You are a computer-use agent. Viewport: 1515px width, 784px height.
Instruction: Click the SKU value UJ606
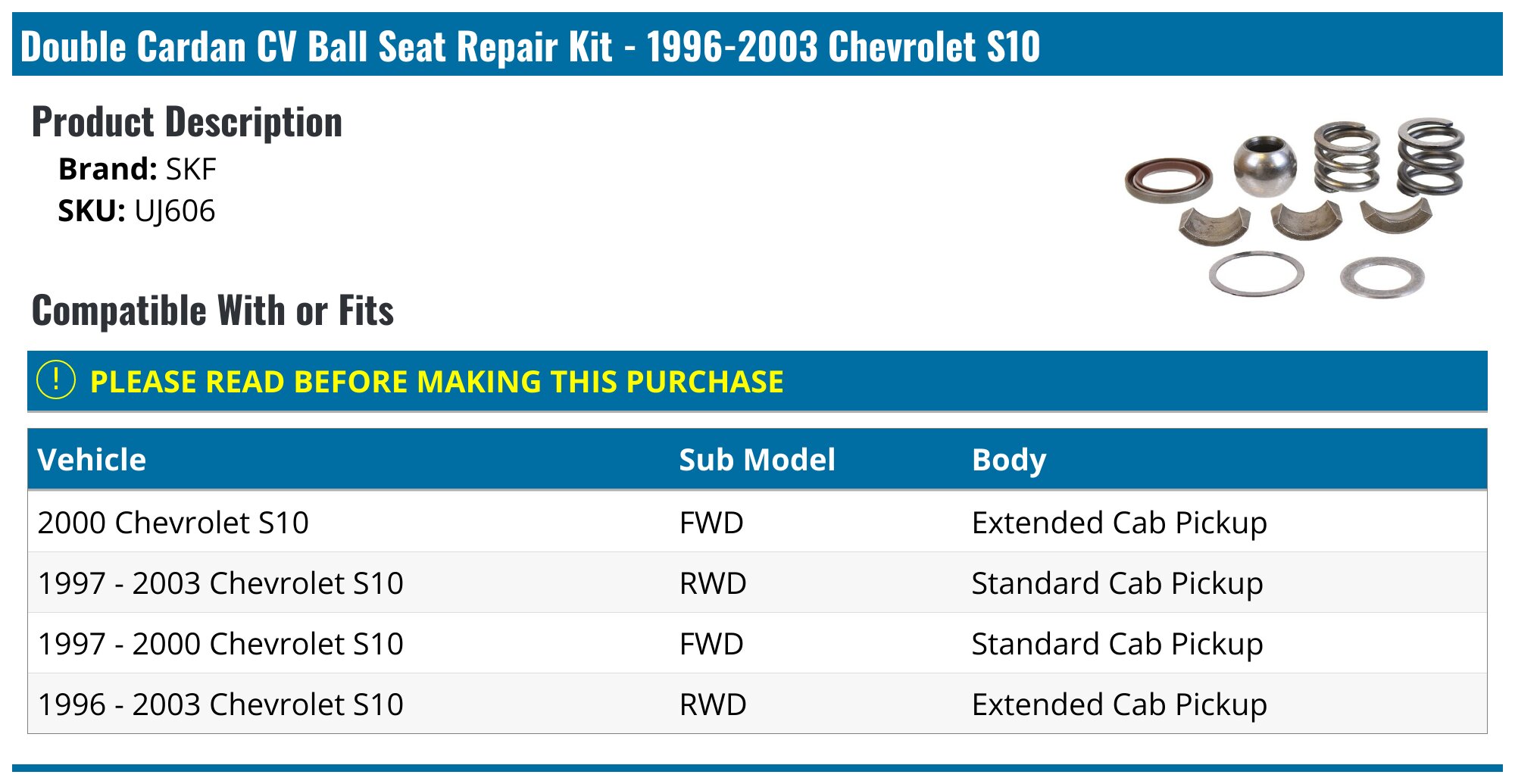coord(175,211)
